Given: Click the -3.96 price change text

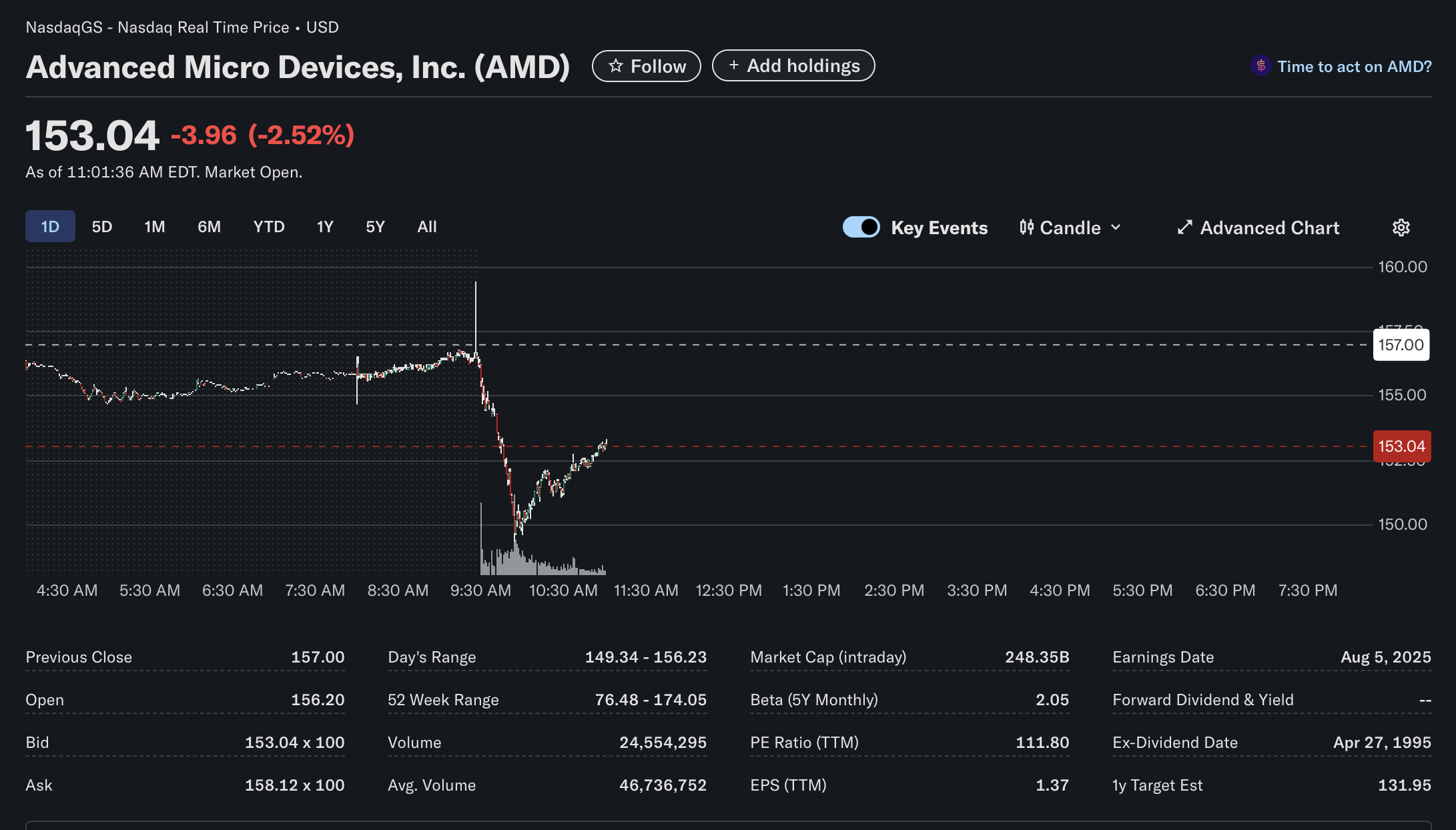Looking at the screenshot, I should coord(204,135).
